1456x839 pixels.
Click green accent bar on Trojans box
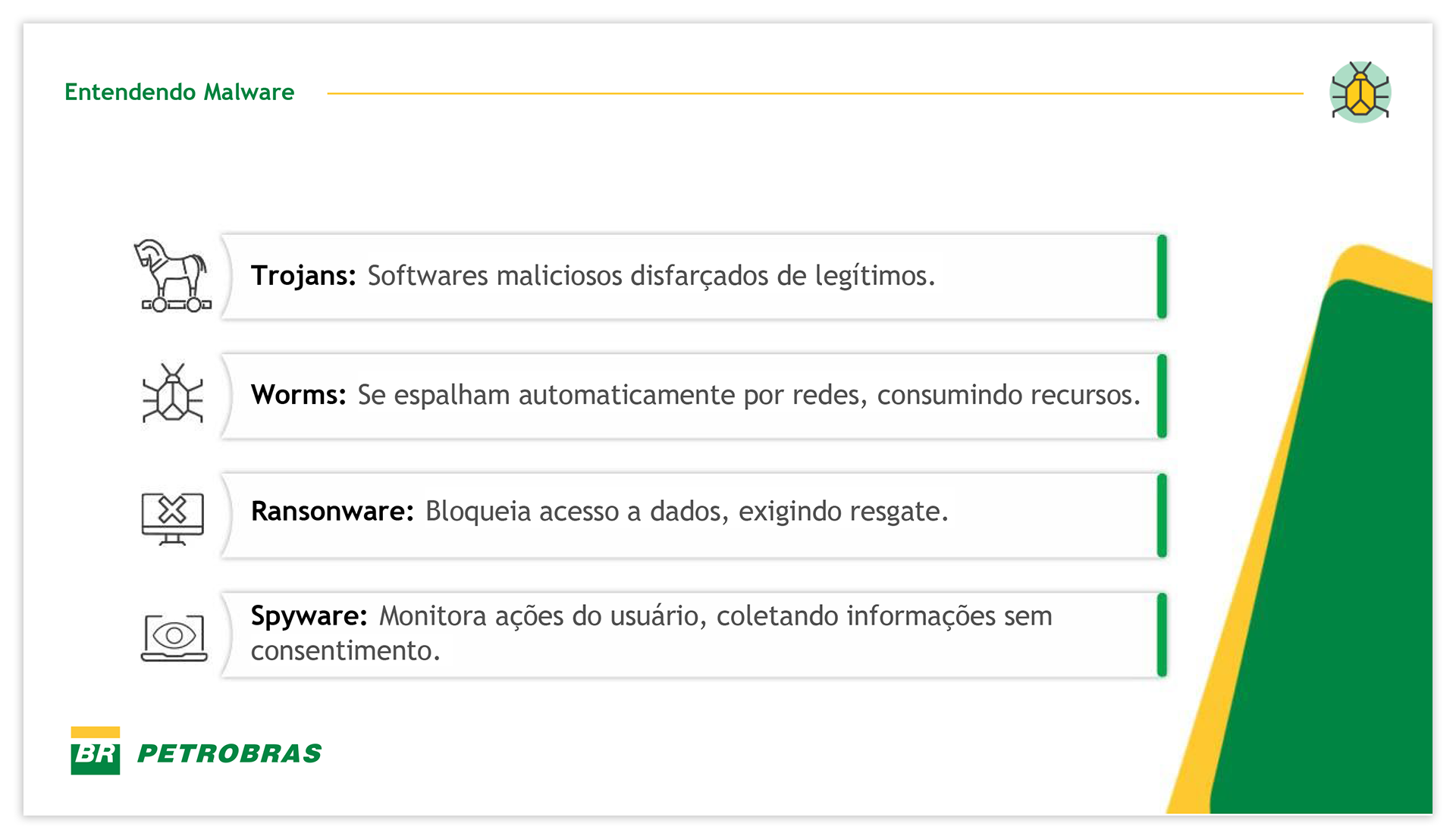pos(1161,277)
